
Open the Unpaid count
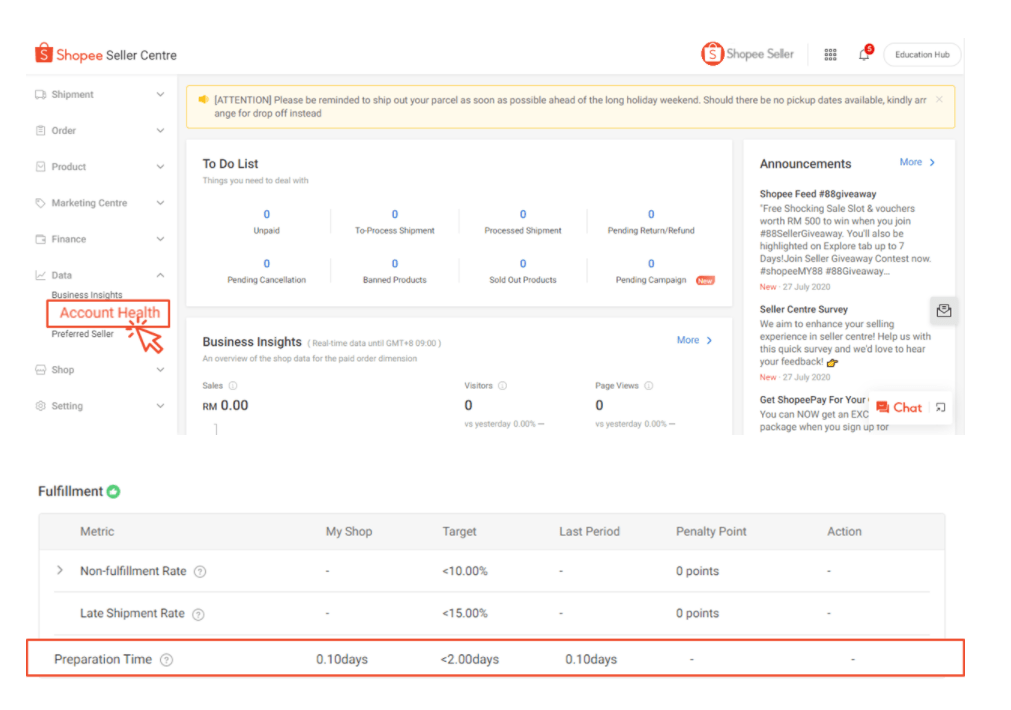click(x=266, y=214)
